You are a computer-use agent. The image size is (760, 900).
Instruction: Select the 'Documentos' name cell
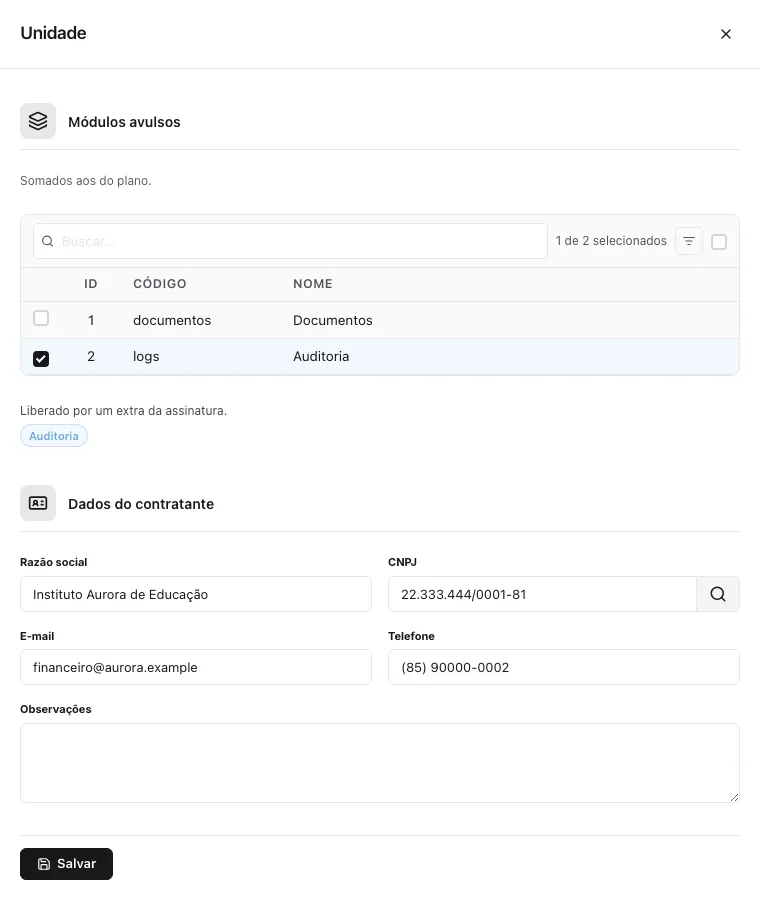point(333,320)
